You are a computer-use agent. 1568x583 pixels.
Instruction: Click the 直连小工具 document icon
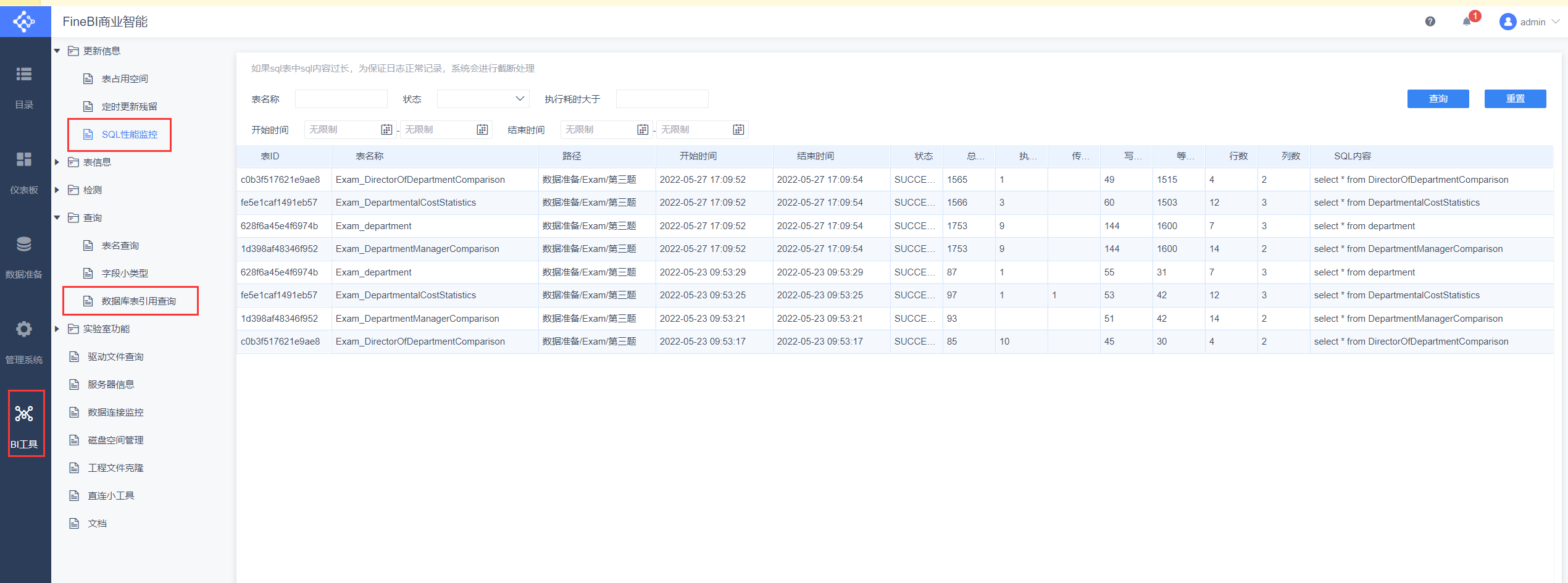click(74, 495)
